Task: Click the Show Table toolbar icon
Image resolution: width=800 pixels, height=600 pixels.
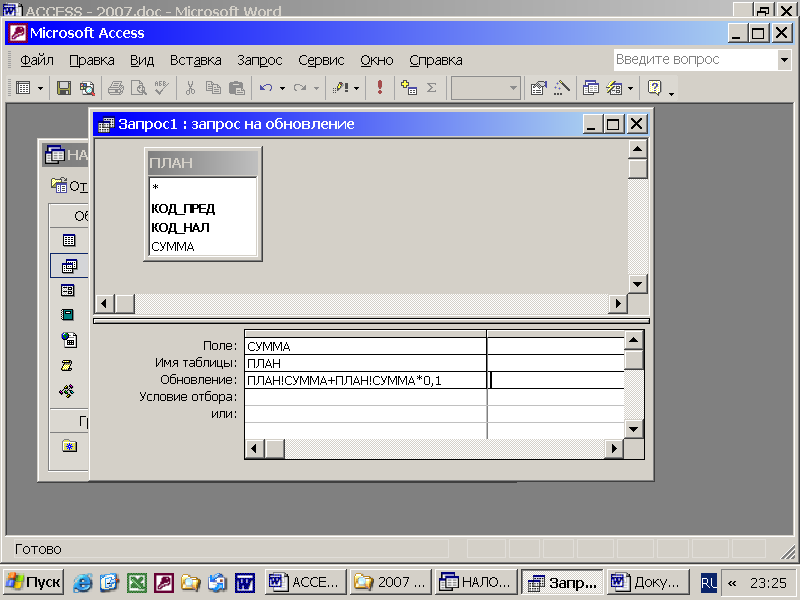Action: pos(409,88)
